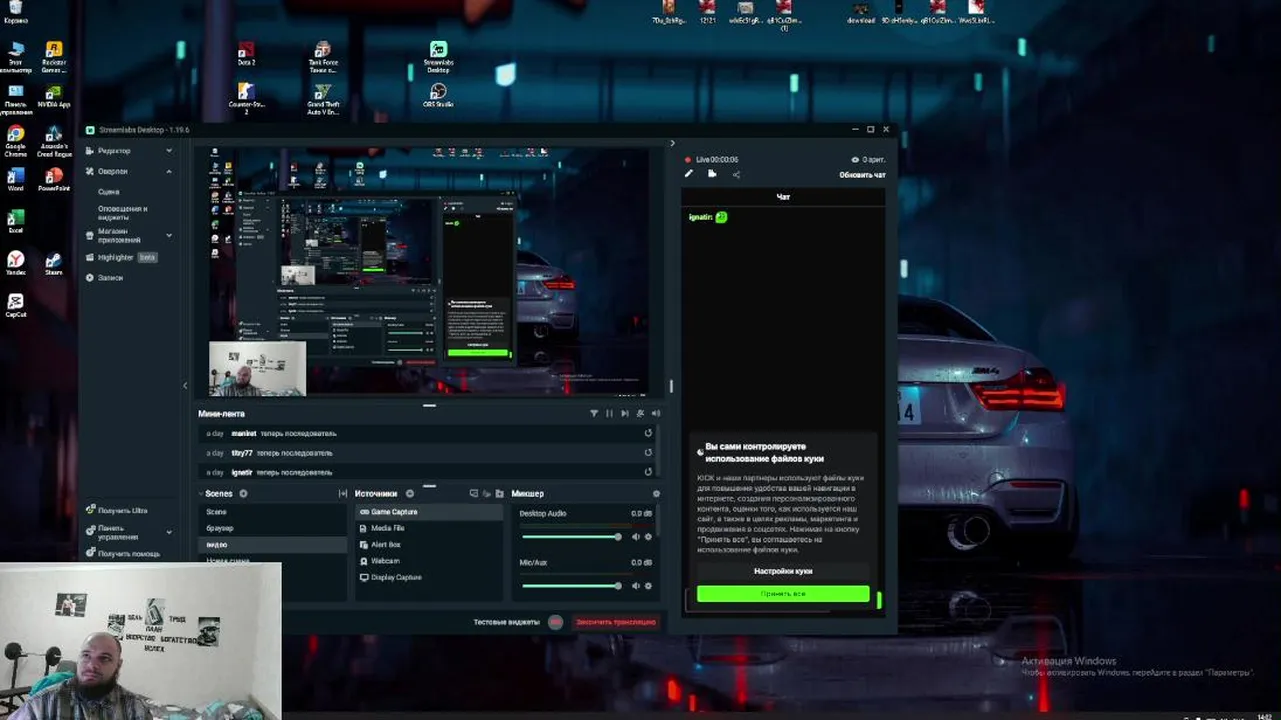Select the Game Capture source
This screenshot has width=1281, height=720.
coord(430,512)
